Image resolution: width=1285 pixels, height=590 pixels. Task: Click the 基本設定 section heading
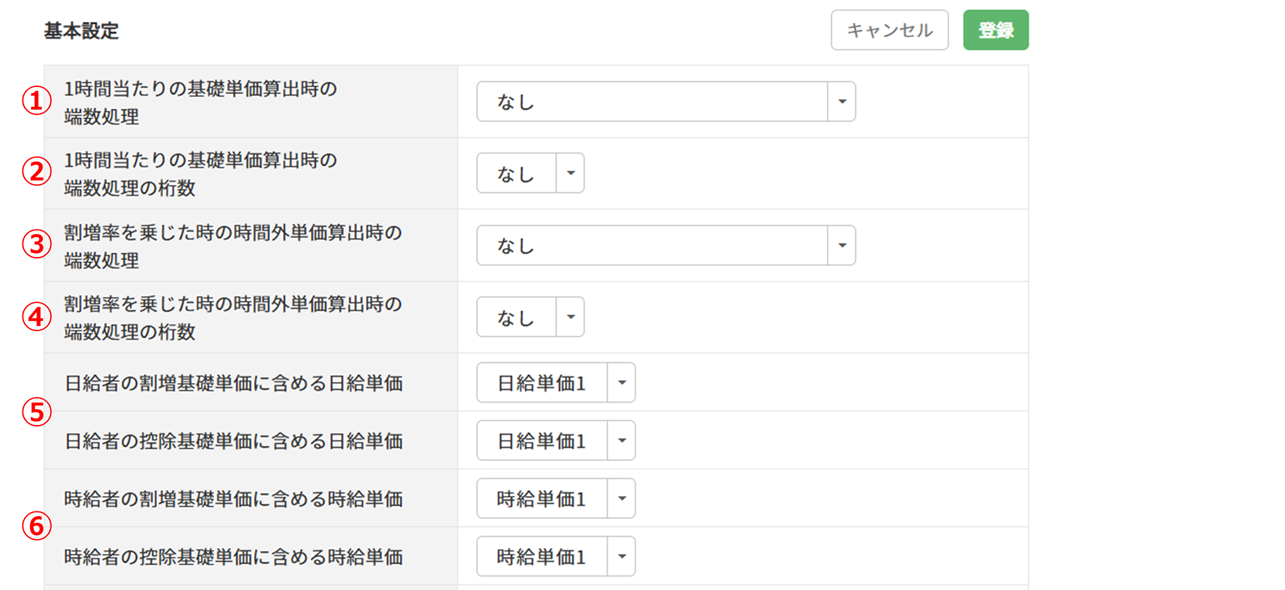81,31
